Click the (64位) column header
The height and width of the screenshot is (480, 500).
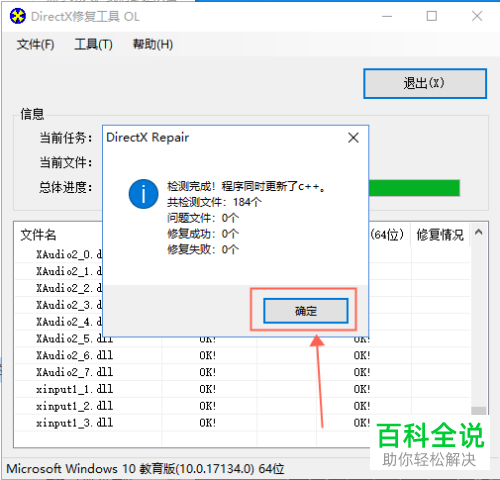click(x=387, y=235)
